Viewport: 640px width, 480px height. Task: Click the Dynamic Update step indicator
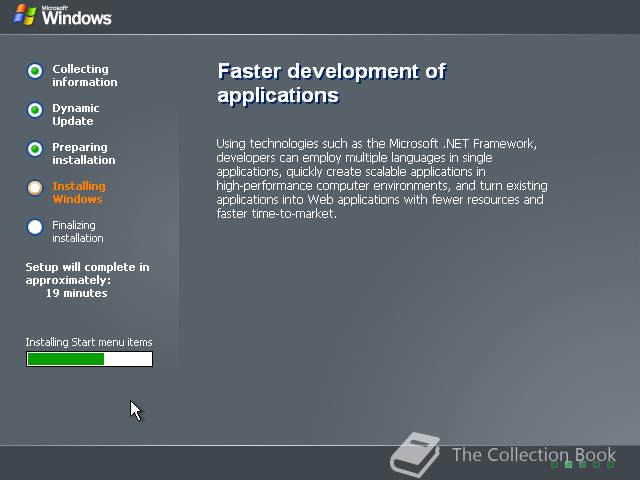(35, 110)
